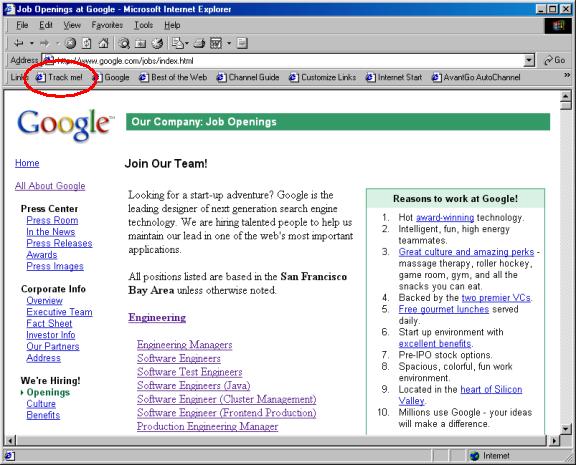Expand the Edit button dropdown arrow
This screenshot has width=576, height=465.
click(228, 43)
